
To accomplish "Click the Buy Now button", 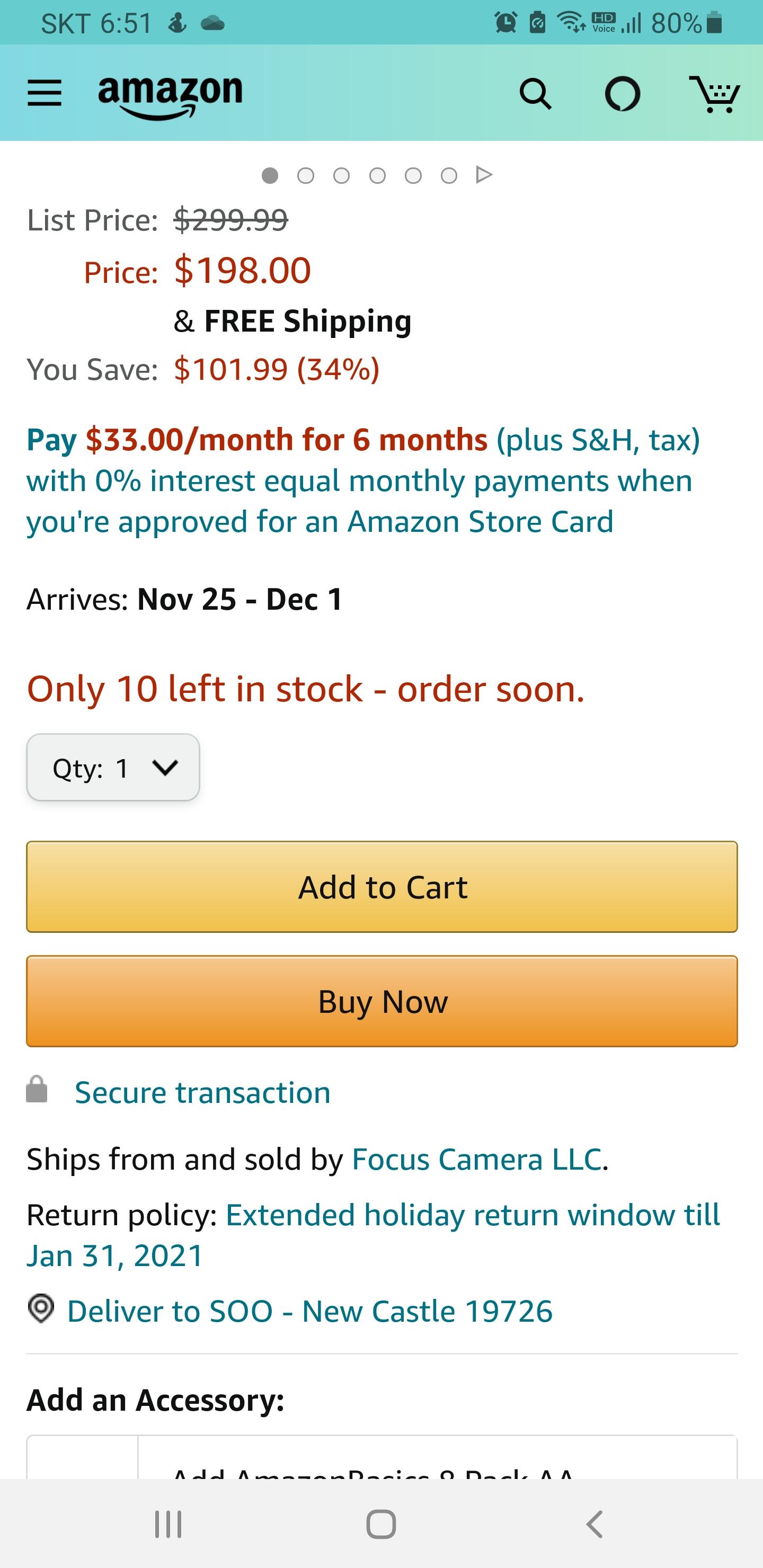I will pos(382,1001).
